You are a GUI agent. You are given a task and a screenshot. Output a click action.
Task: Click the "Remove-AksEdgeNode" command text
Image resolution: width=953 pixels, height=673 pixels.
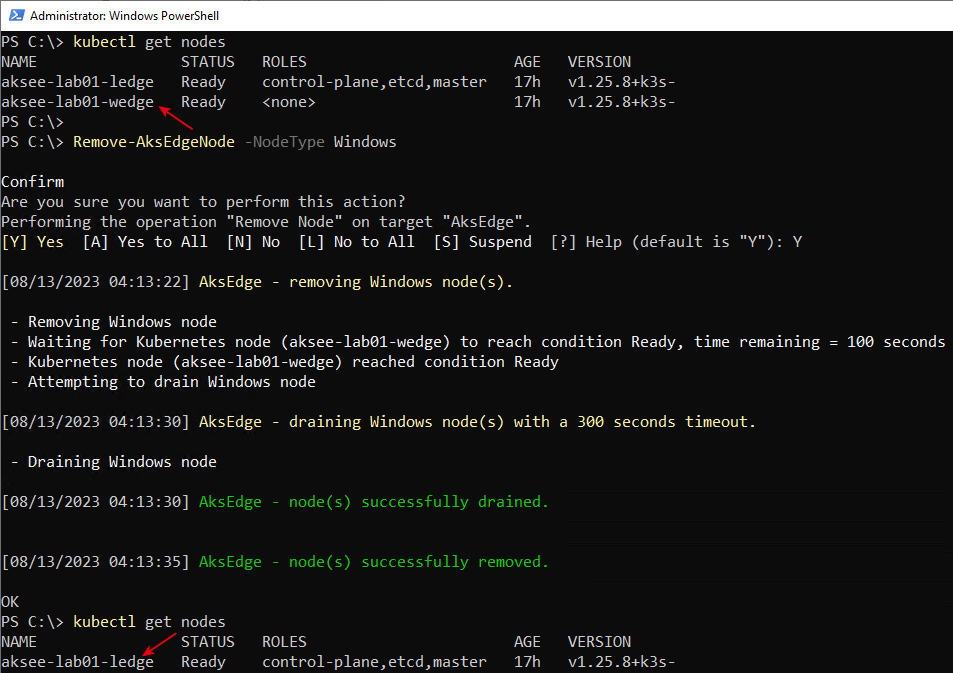click(154, 142)
